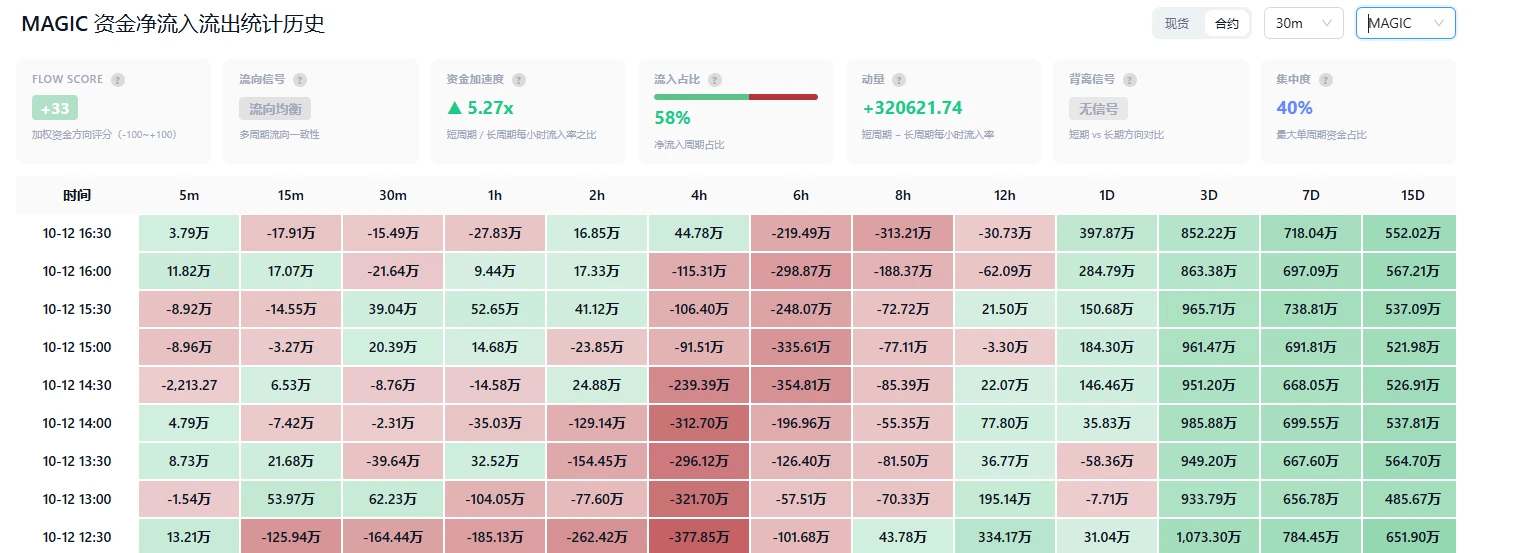Click the 4h column header
The height and width of the screenshot is (553, 1514).
click(x=699, y=195)
